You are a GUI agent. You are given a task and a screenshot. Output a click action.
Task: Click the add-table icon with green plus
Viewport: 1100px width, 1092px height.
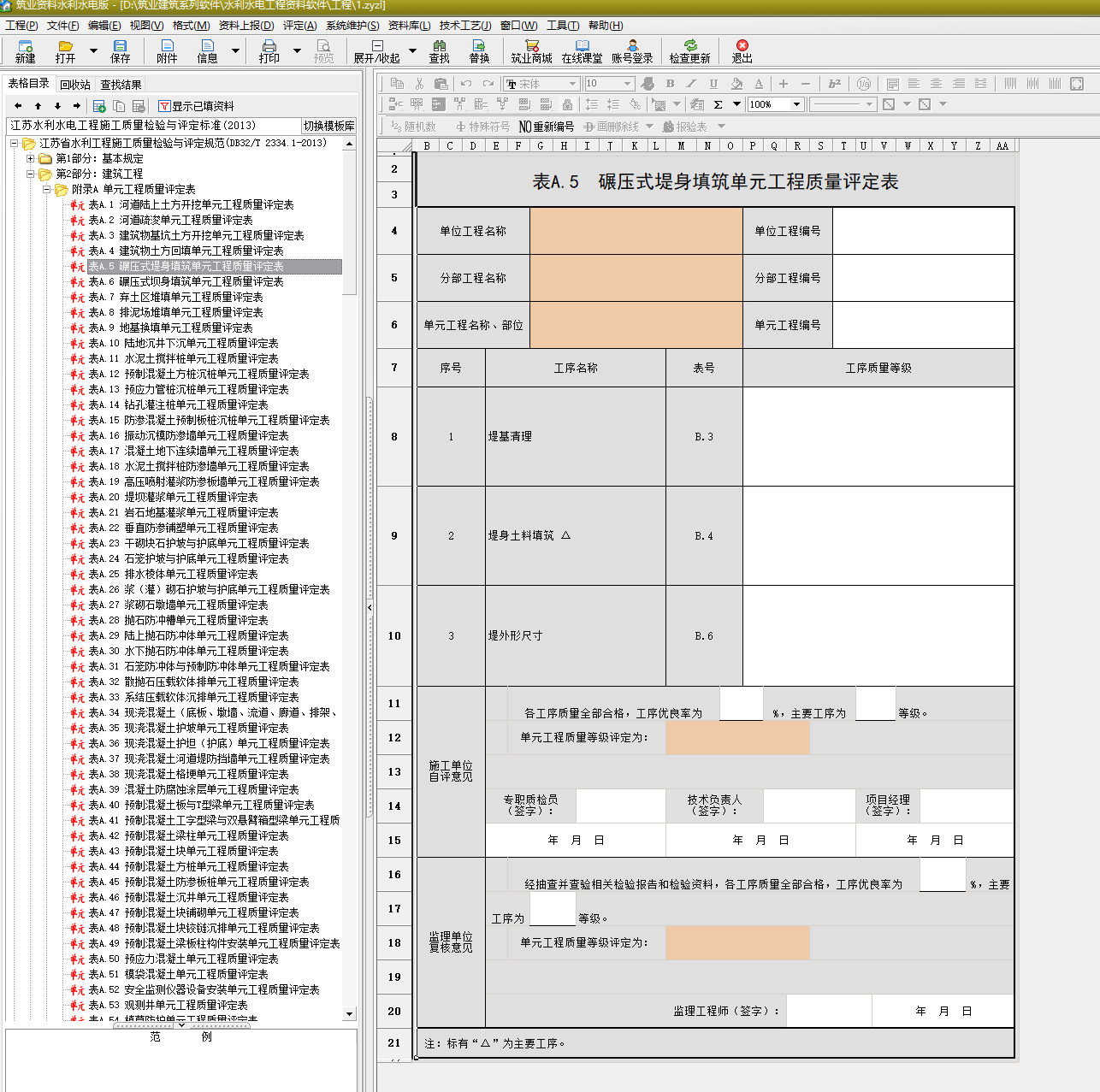click(x=99, y=106)
